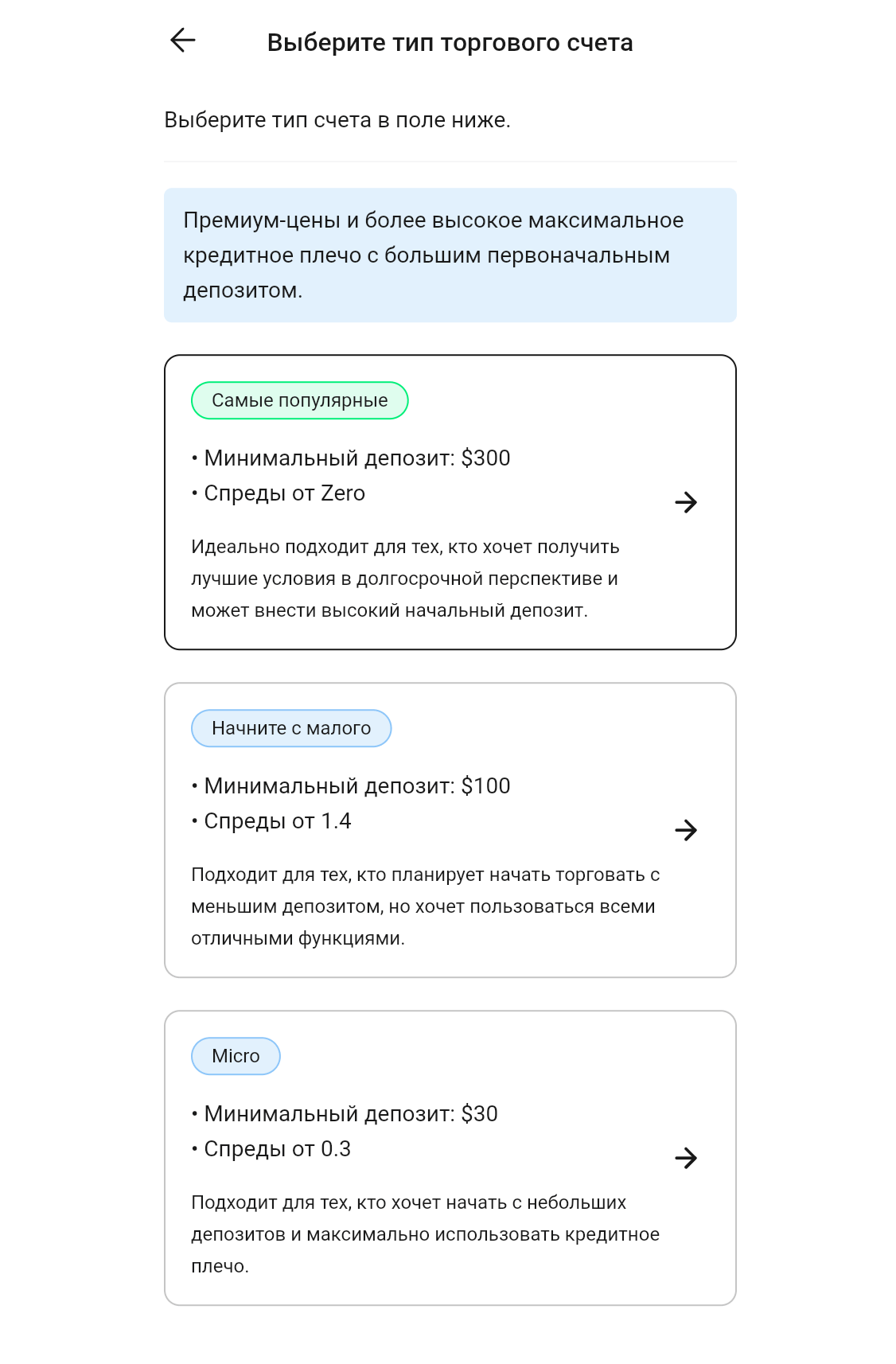Click 'Выберите тип счета в поле ниже' text

(x=337, y=120)
